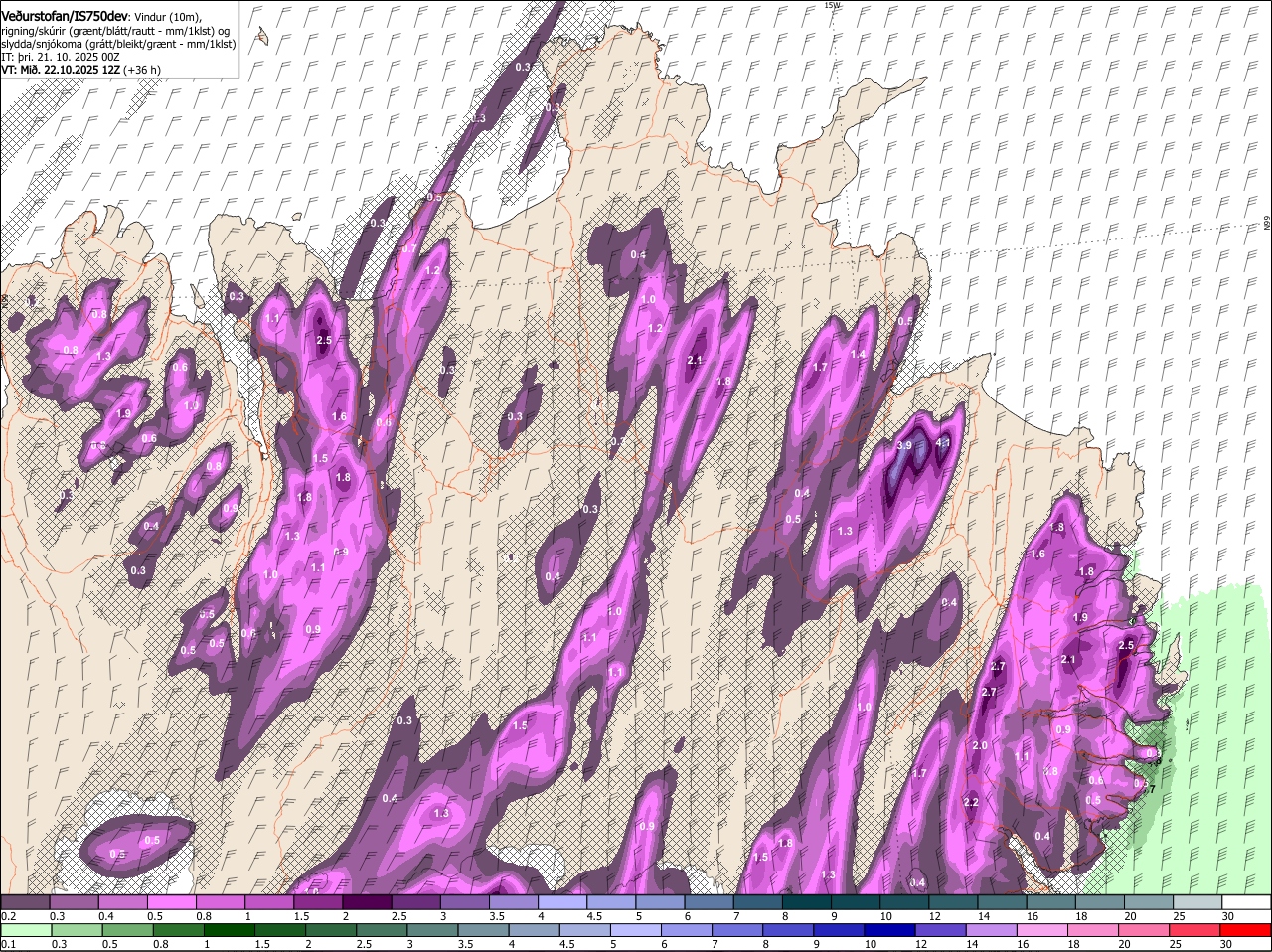This screenshot has height=952, width=1272.
Task: Select the 4.1 precipitation value on the map
Action: (944, 443)
